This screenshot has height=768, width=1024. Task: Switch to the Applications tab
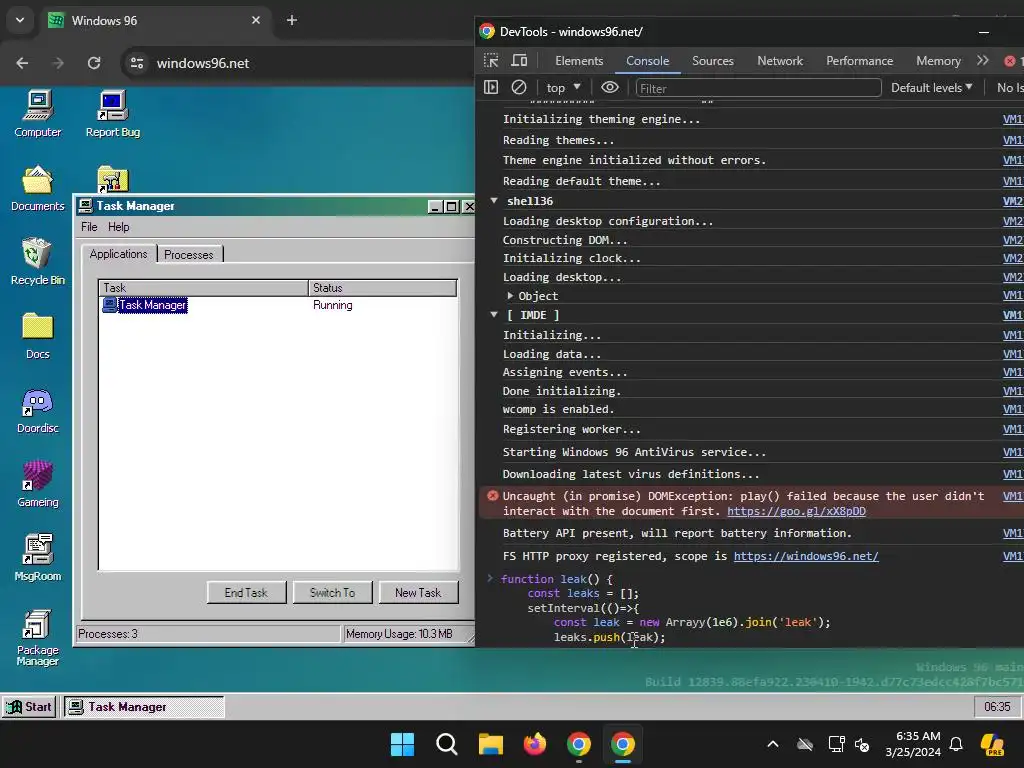[118, 253]
